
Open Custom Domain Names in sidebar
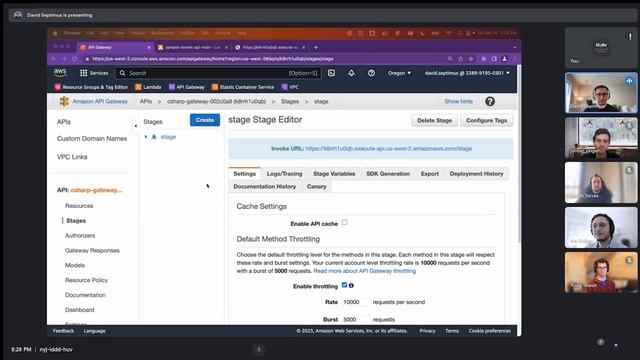92,139
